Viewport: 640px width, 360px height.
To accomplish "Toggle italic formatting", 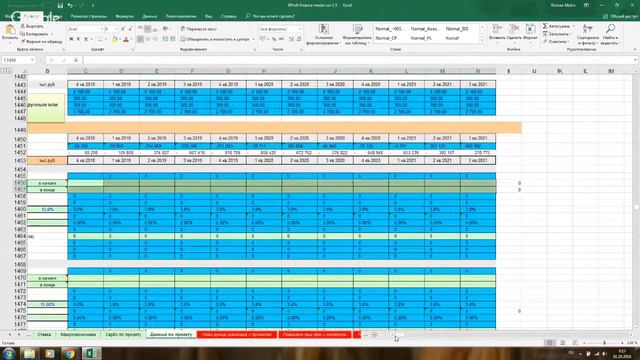I will click(x=78, y=39).
